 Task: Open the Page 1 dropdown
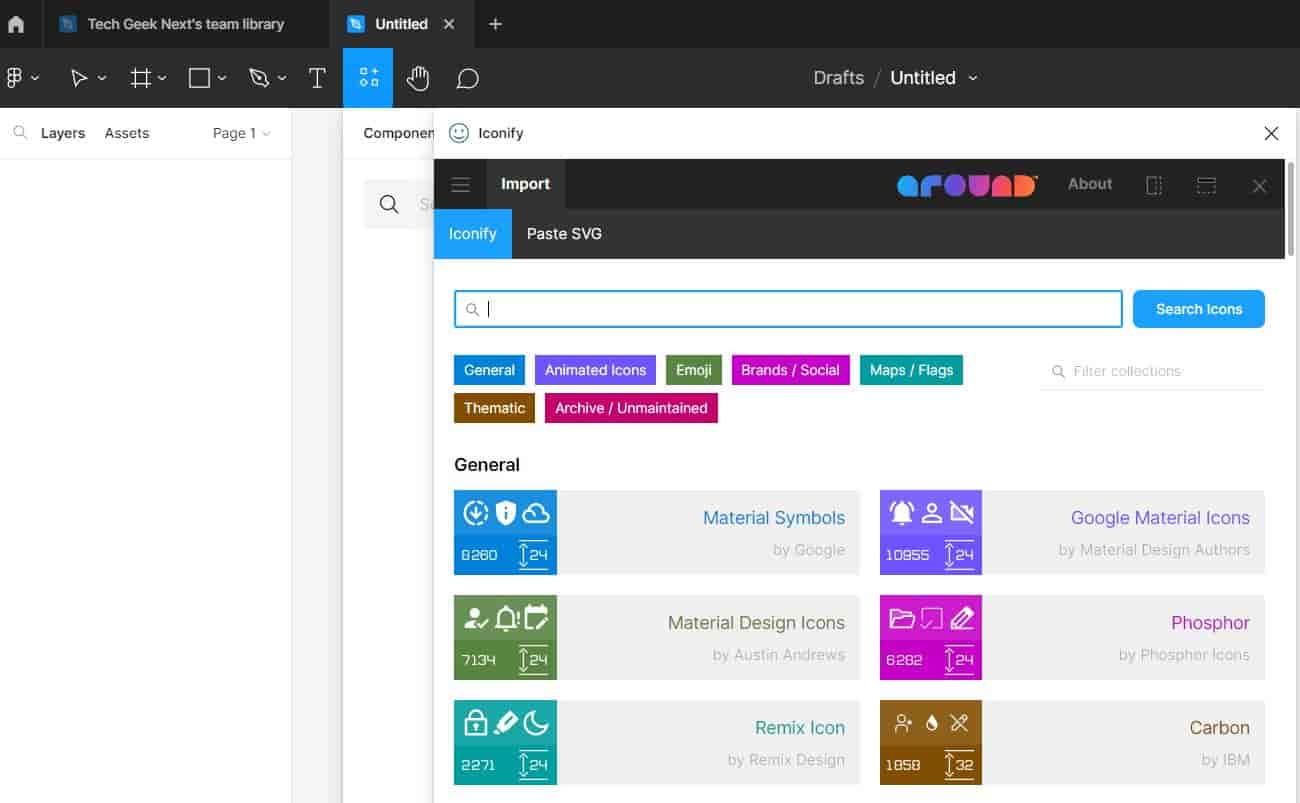coord(241,133)
